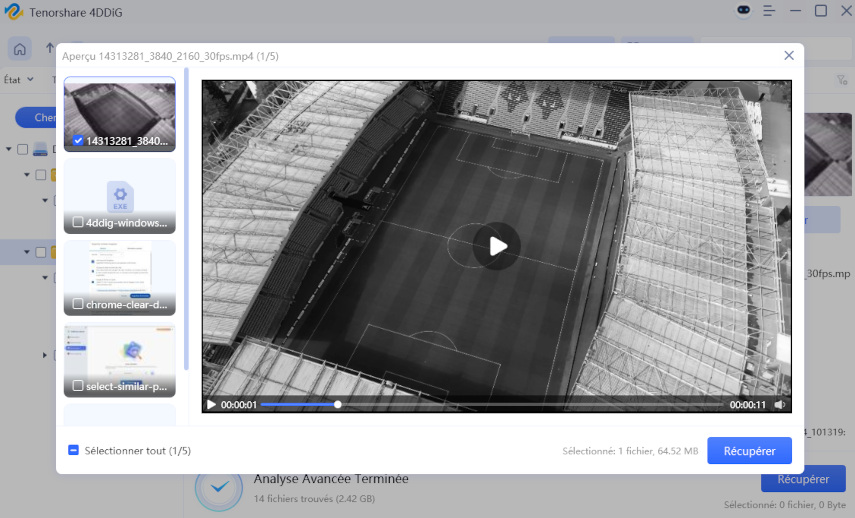Play the video with the center play button
The image size is (855, 518).
497,246
